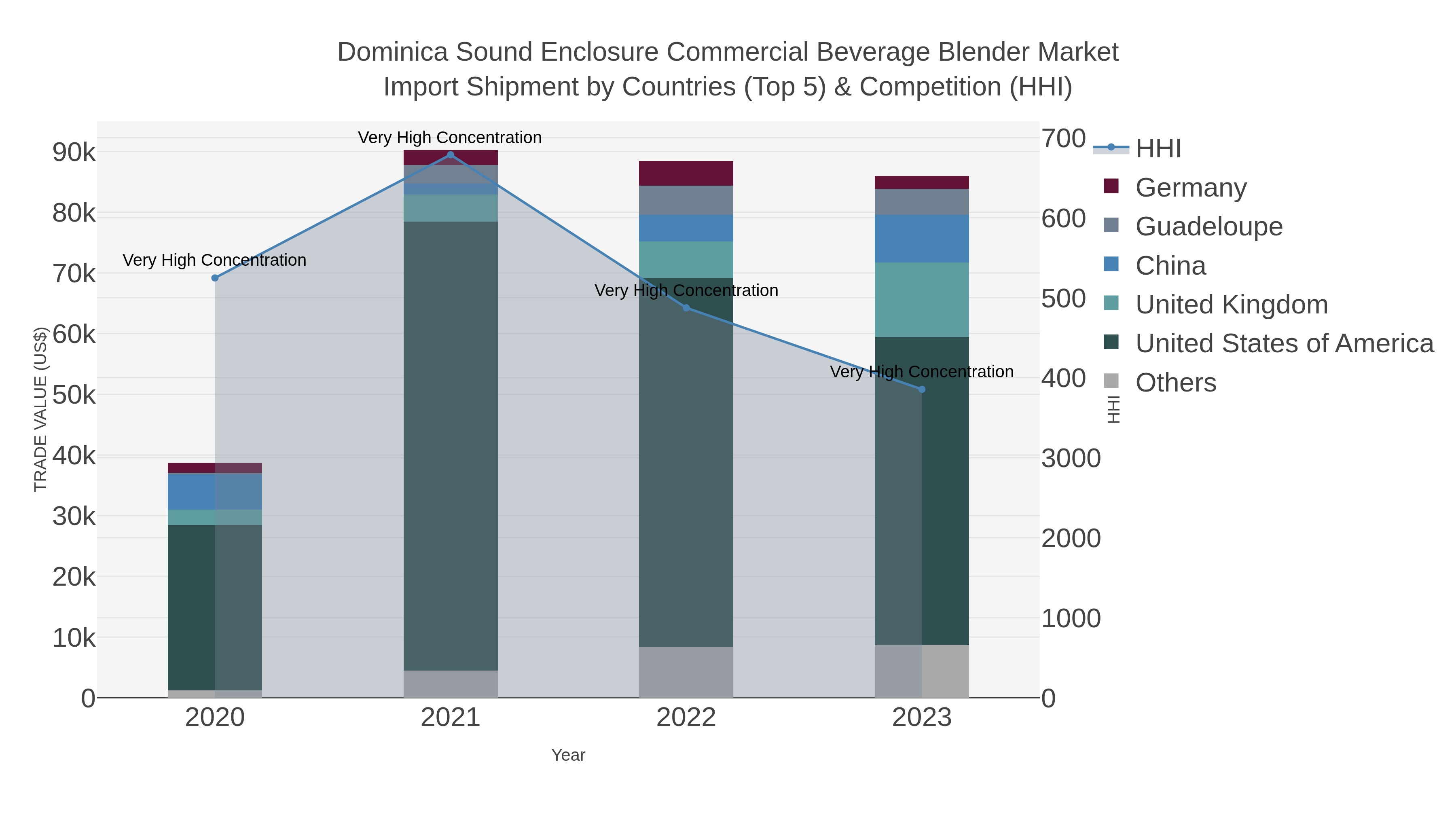Click the HHI line marker for 2022
Viewport: 1456px width, 819px height.
[686, 308]
